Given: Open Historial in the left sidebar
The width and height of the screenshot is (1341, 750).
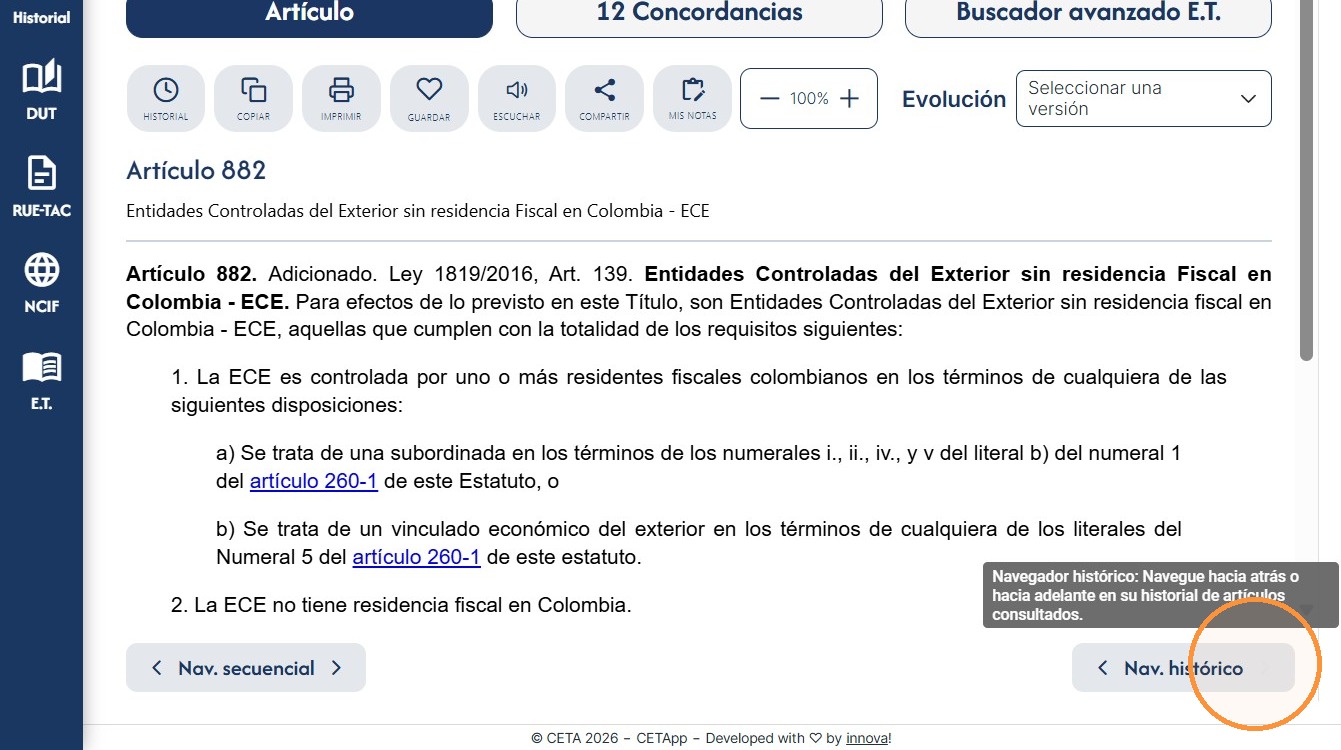Looking at the screenshot, I should (x=41, y=17).
